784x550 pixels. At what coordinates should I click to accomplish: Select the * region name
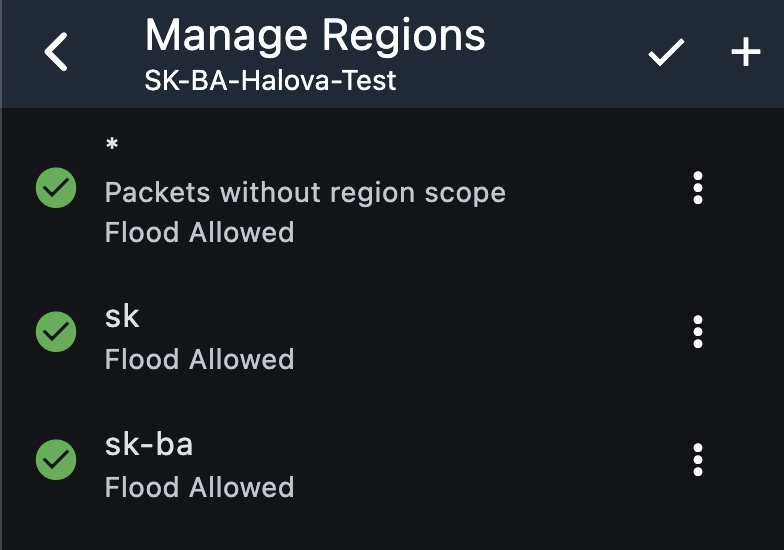pyautogui.click(x=112, y=146)
